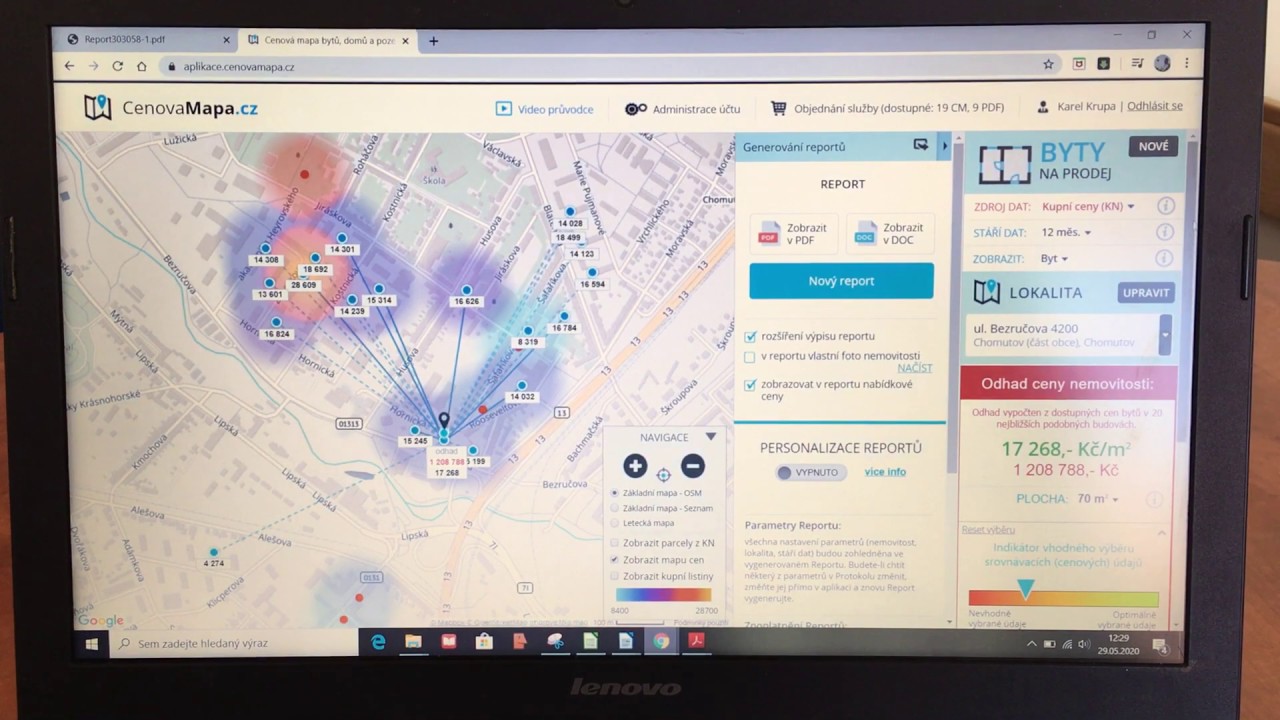Screen dimensions: 1280x720
Task: Click browser reload button
Action: pos(117,66)
